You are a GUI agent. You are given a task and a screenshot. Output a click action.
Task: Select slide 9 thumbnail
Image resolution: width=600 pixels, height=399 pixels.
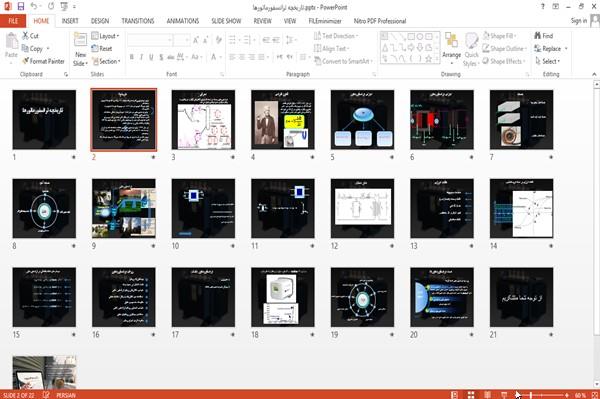124,208
